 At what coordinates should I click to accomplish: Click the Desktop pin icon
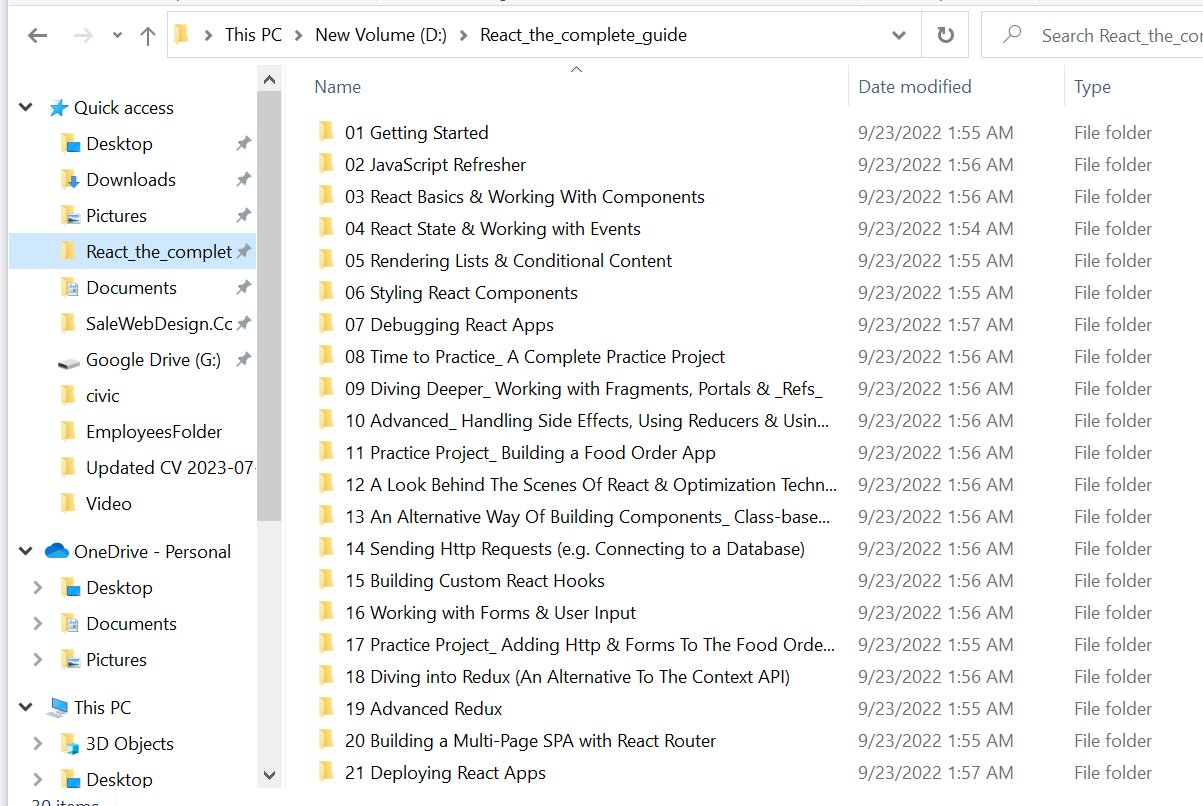(243, 144)
